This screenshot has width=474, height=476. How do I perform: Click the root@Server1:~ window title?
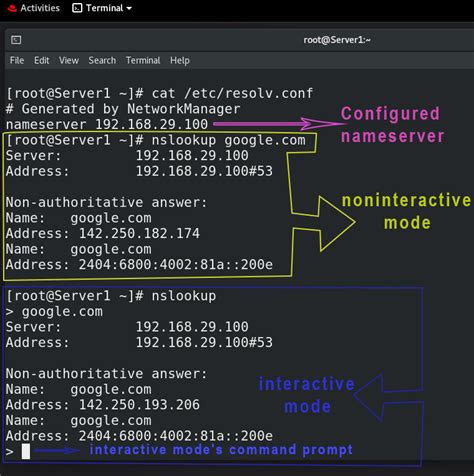pos(337,40)
